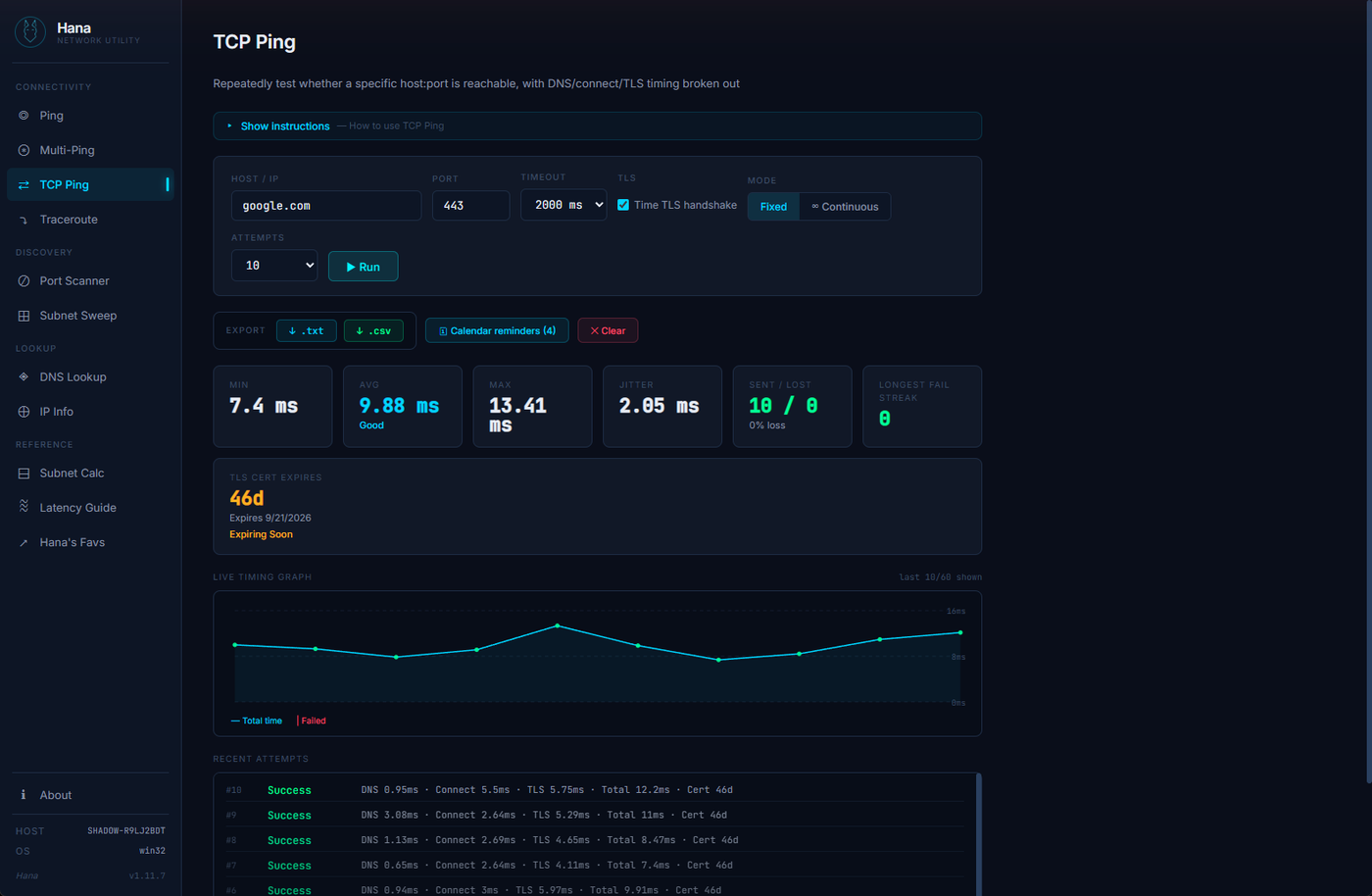Click the Subnet Sweep grid icon
The image size is (1372, 896).
[x=24, y=316]
